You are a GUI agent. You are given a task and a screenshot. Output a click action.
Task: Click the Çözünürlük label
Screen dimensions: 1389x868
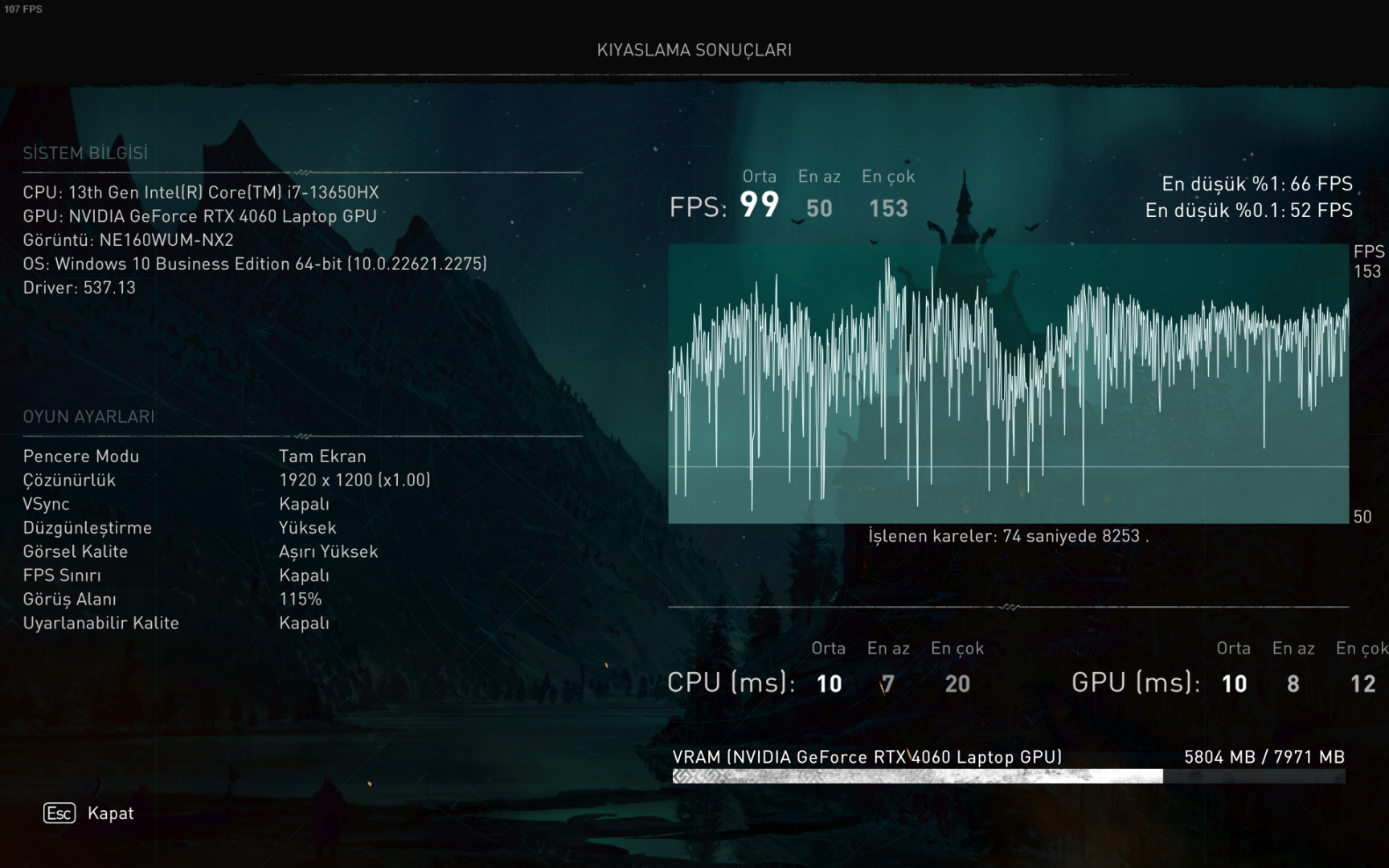point(69,481)
